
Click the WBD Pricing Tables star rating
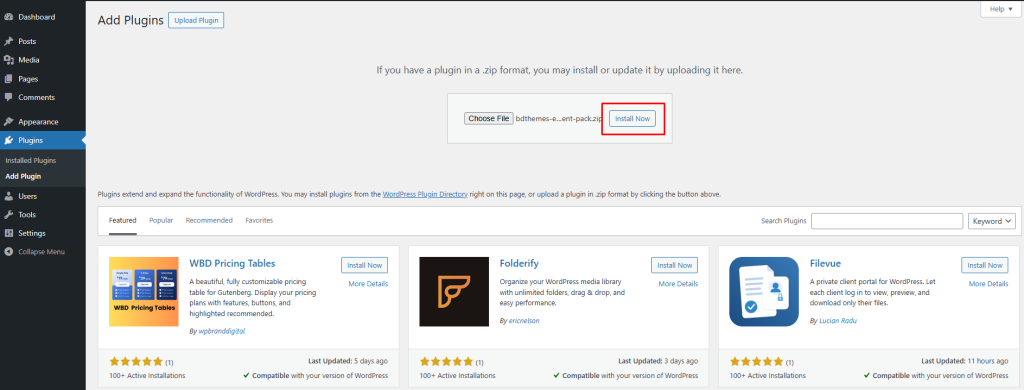click(x=136, y=361)
